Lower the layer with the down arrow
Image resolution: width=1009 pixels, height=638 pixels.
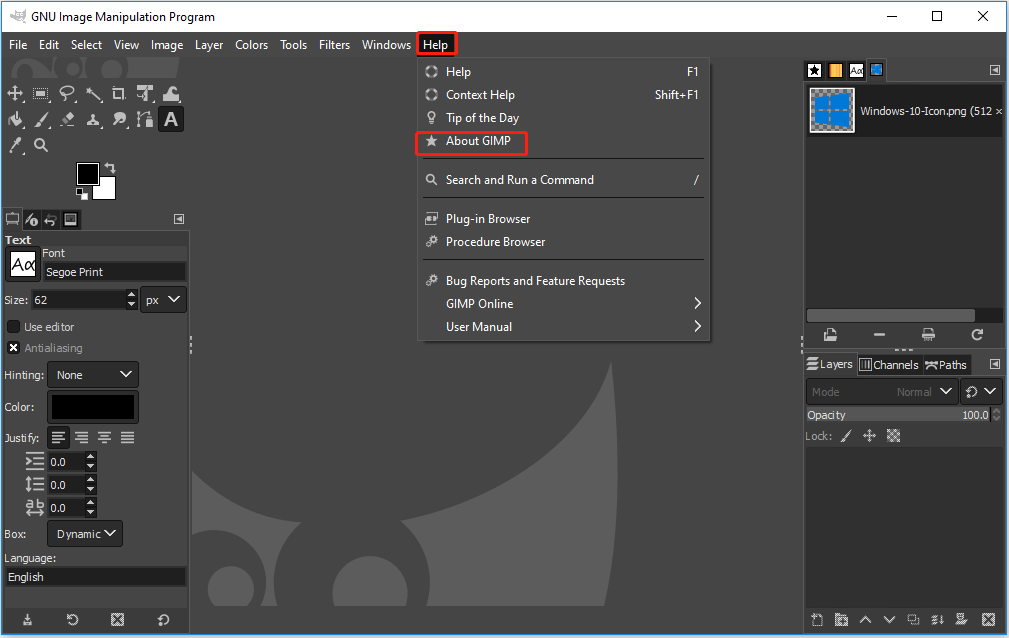coord(889,619)
